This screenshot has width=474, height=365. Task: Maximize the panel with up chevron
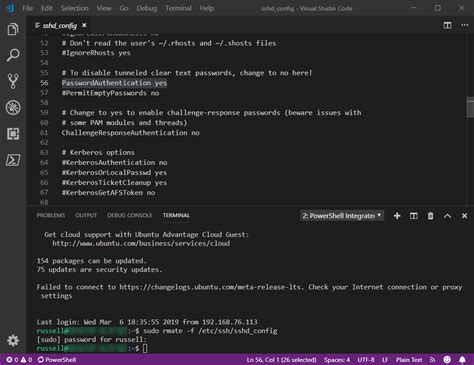point(447,216)
